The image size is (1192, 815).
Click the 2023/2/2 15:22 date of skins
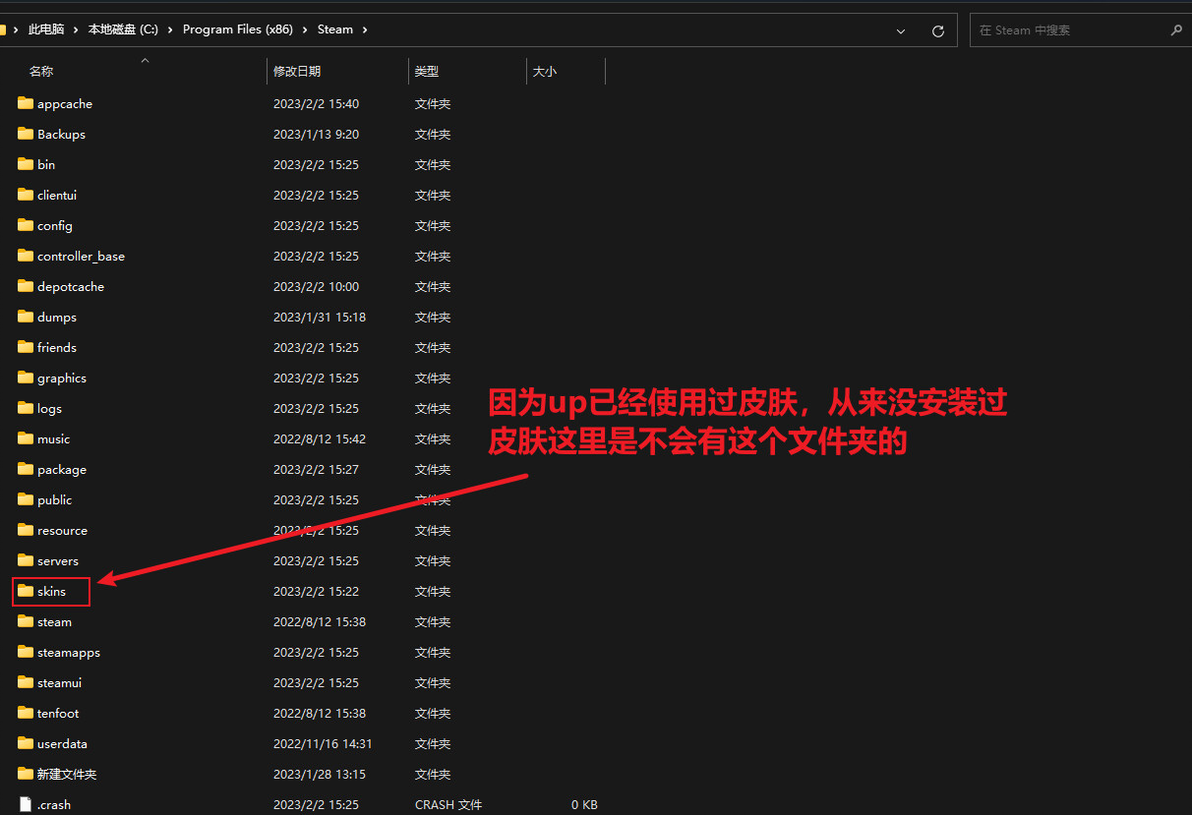click(x=316, y=591)
